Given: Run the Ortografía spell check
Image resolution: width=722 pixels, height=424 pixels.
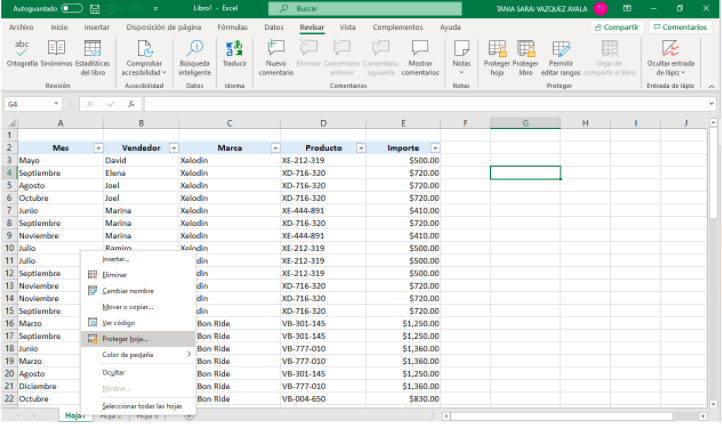Looking at the screenshot, I should (22, 54).
